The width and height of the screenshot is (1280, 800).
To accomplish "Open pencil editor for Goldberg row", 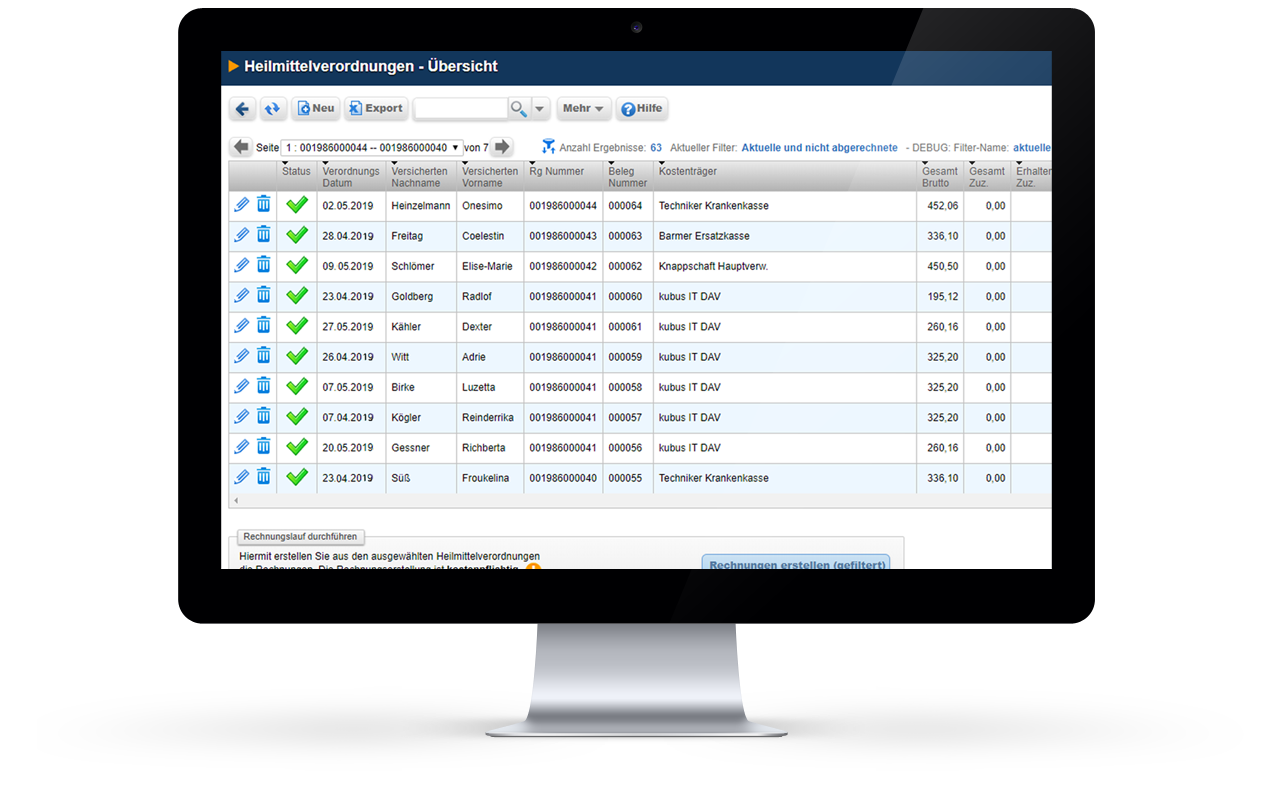I will (241, 296).
